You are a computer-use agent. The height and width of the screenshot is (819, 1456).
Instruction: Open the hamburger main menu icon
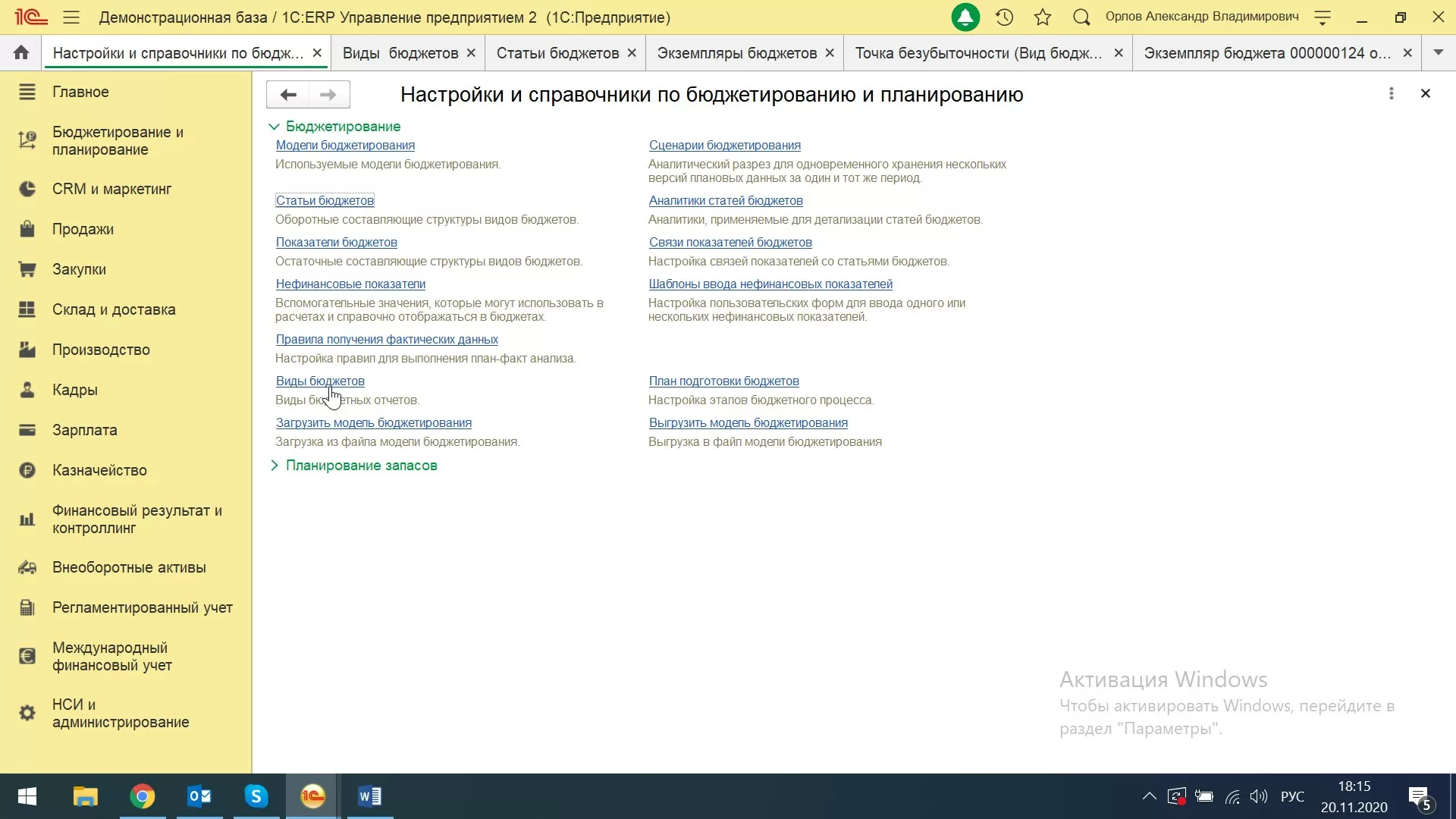pyautogui.click(x=71, y=17)
